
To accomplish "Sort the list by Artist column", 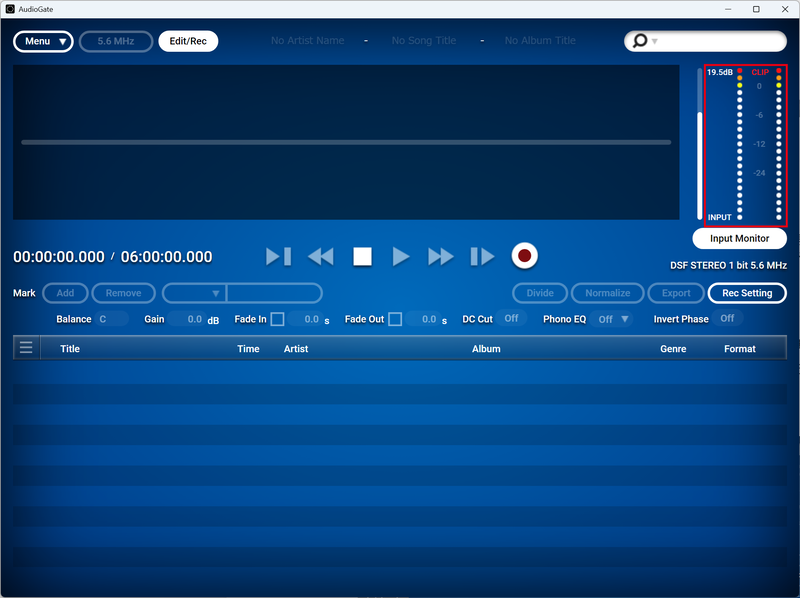I will 296,348.
